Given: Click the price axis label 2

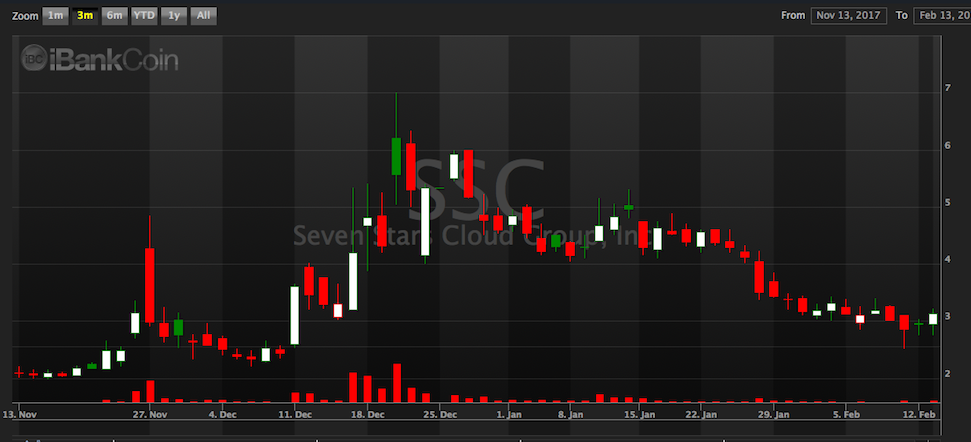Looking at the screenshot, I should tap(947, 374).
